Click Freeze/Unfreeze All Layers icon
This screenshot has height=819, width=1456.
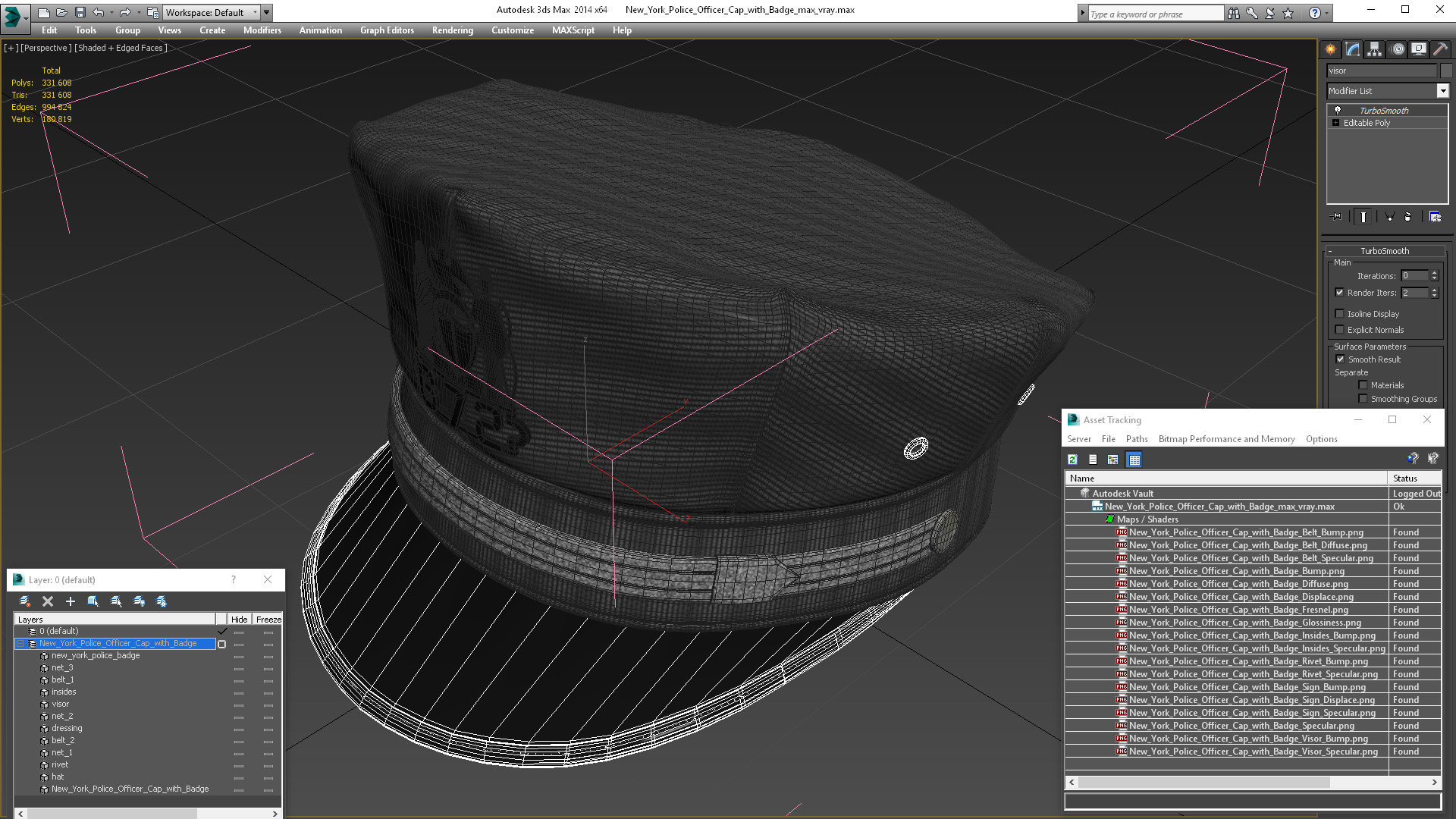pos(162,601)
